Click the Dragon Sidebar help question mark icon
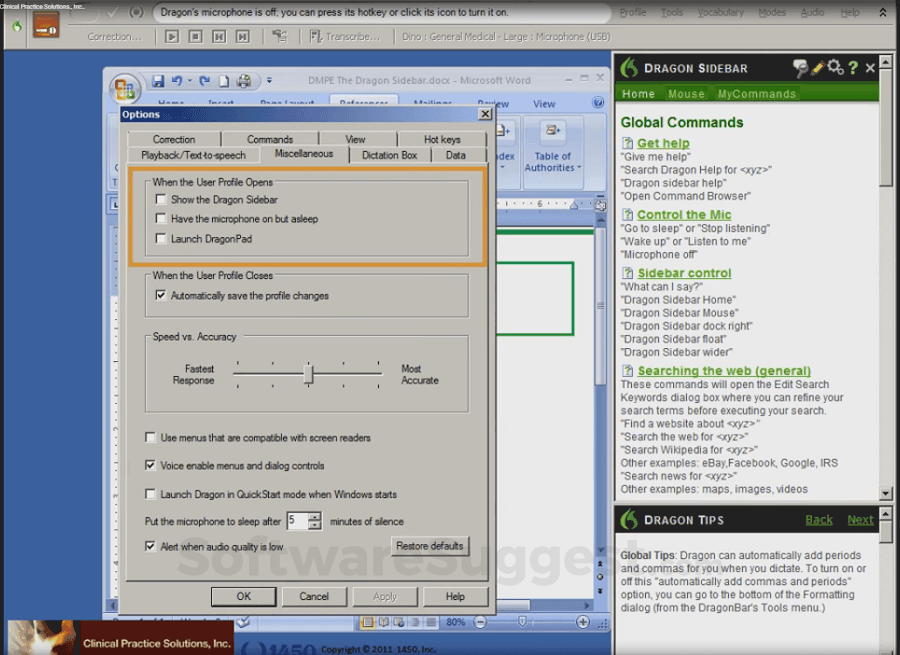 point(853,67)
